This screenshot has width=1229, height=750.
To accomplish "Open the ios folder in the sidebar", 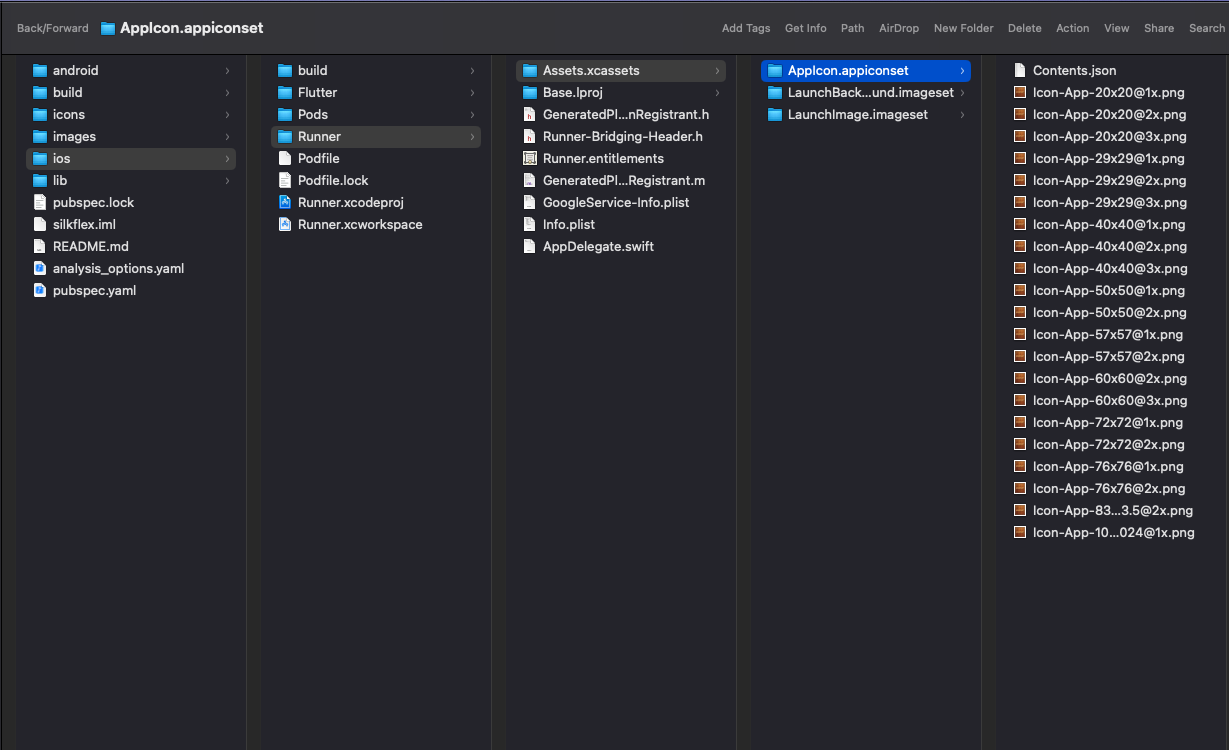I will [62, 158].
